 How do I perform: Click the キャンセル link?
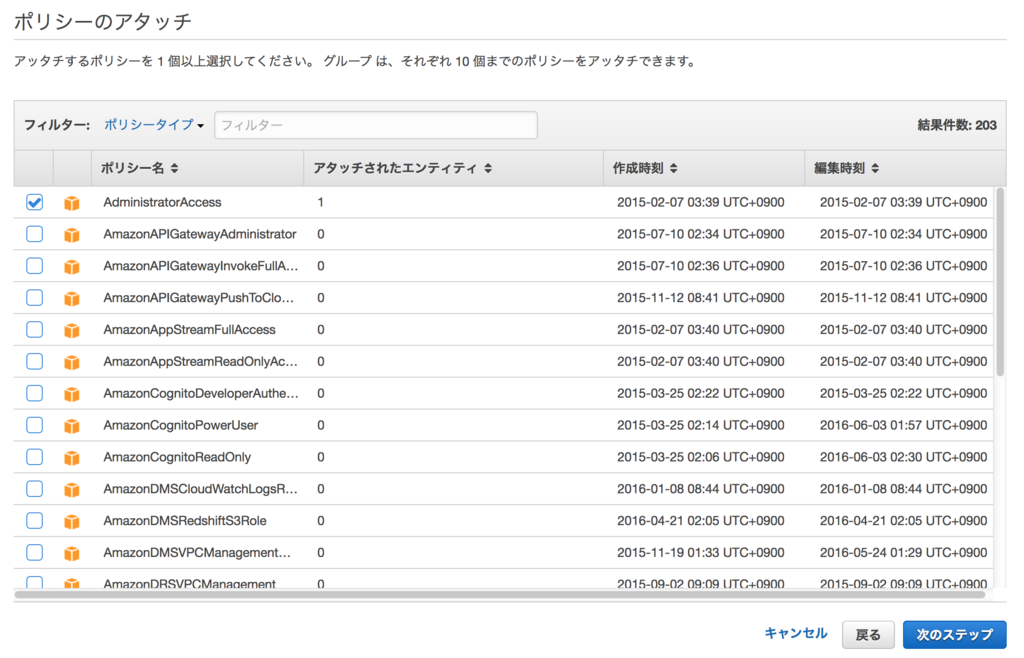point(795,633)
